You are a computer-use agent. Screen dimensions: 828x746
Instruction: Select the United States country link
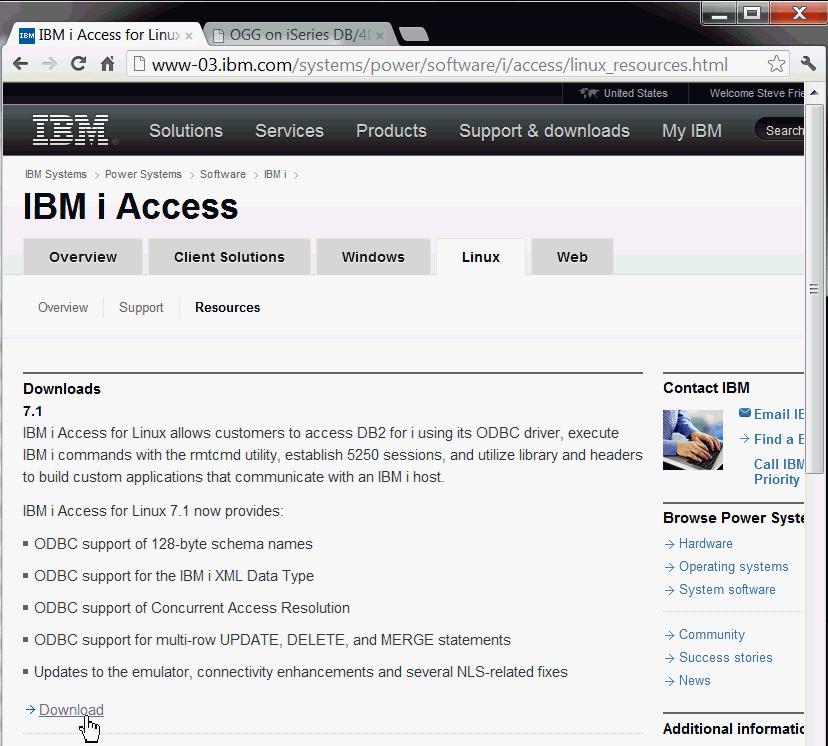tap(636, 93)
